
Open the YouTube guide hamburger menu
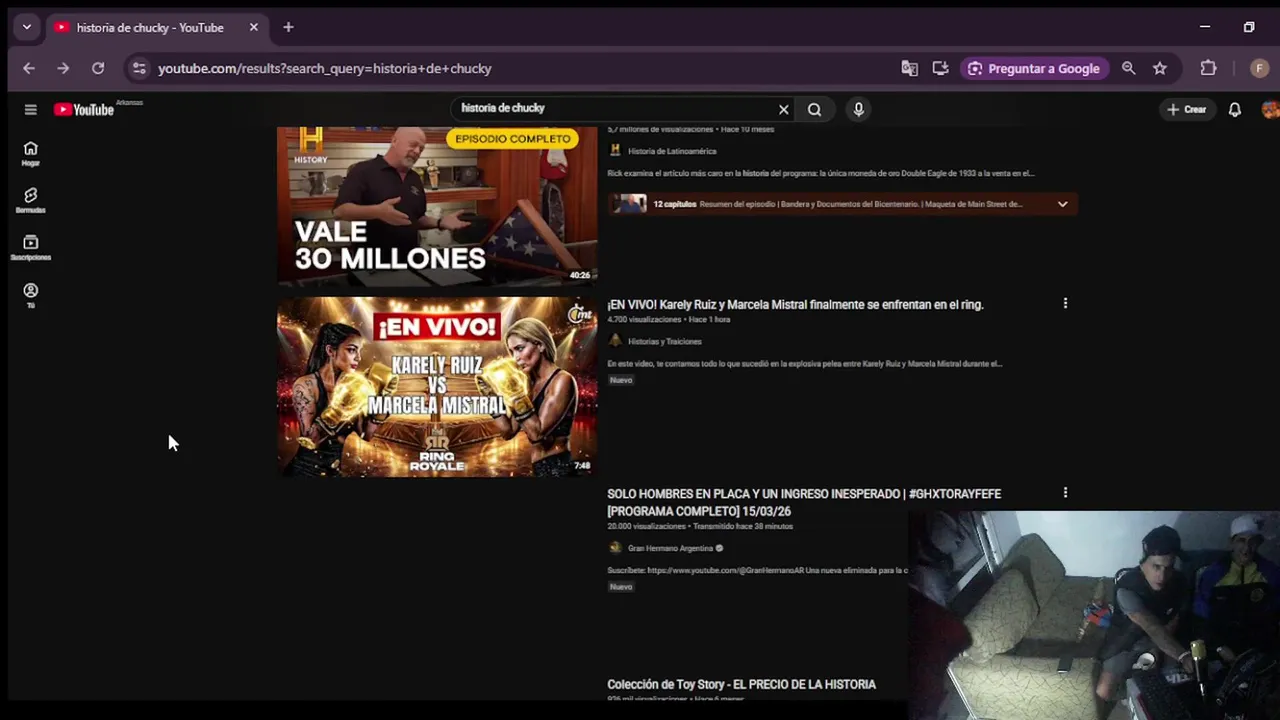click(x=30, y=110)
